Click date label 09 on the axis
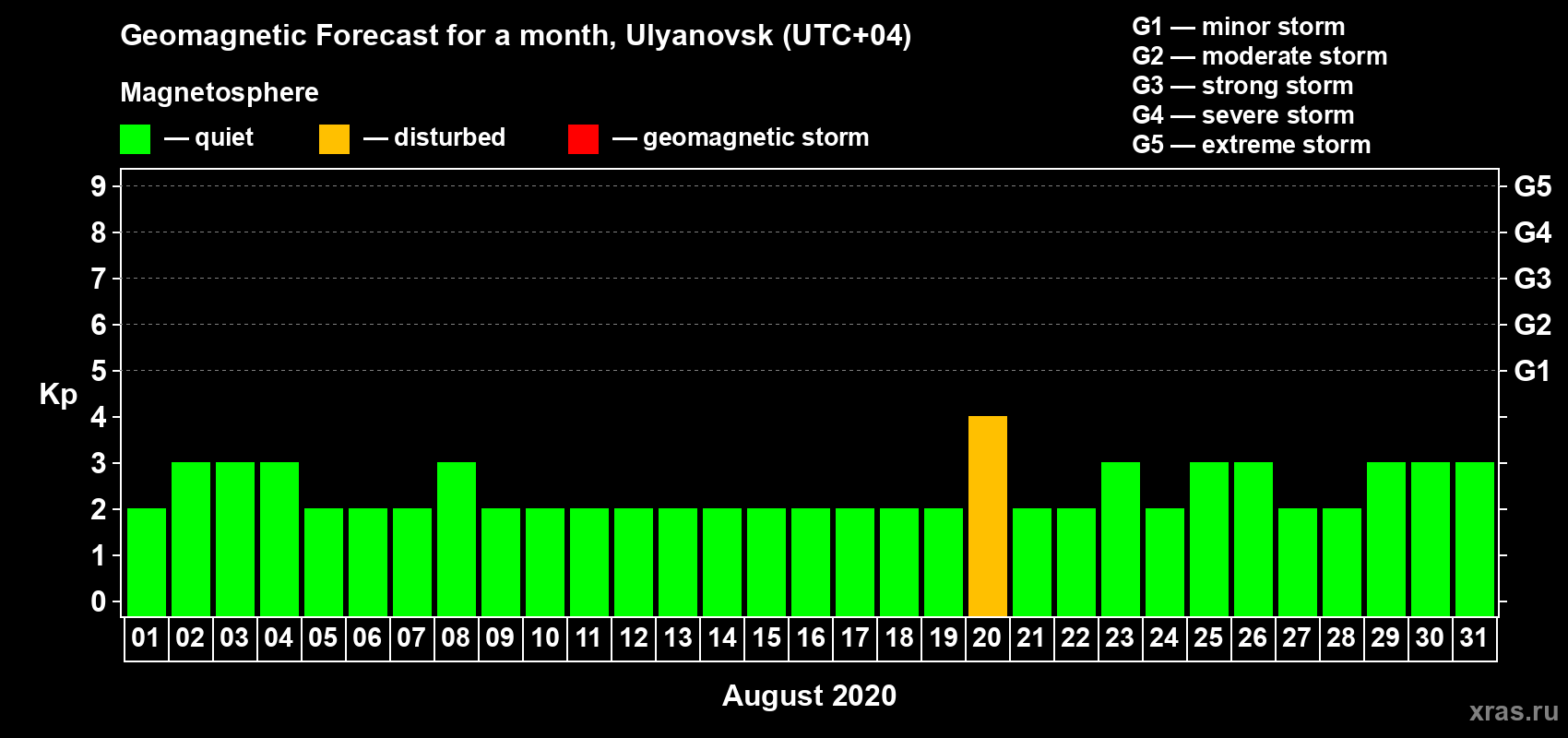 click(500, 637)
